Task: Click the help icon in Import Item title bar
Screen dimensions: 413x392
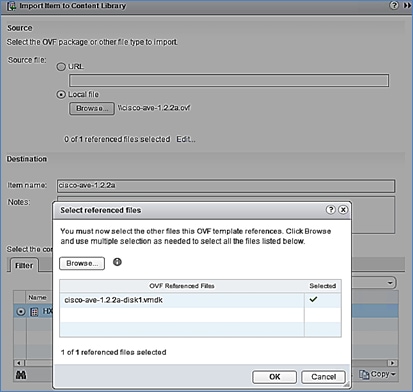Action: pos(394,5)
